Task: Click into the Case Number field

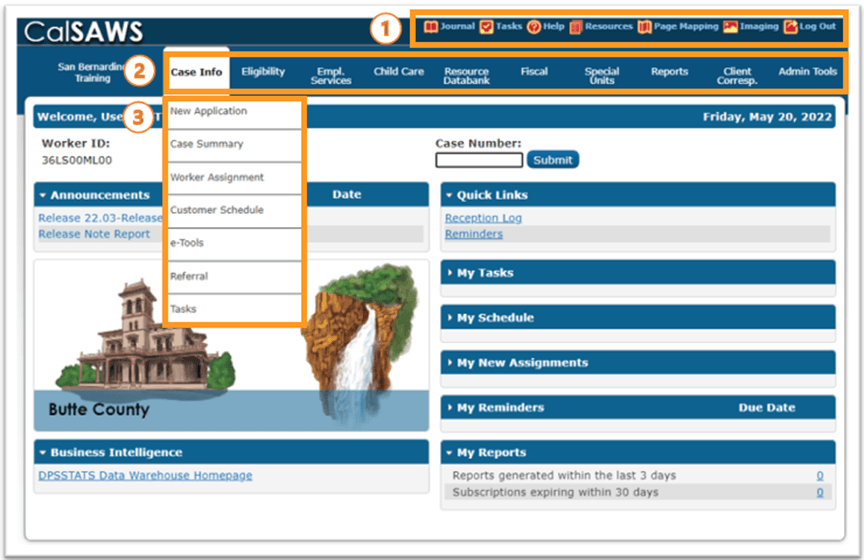Action: pos(479,160)
